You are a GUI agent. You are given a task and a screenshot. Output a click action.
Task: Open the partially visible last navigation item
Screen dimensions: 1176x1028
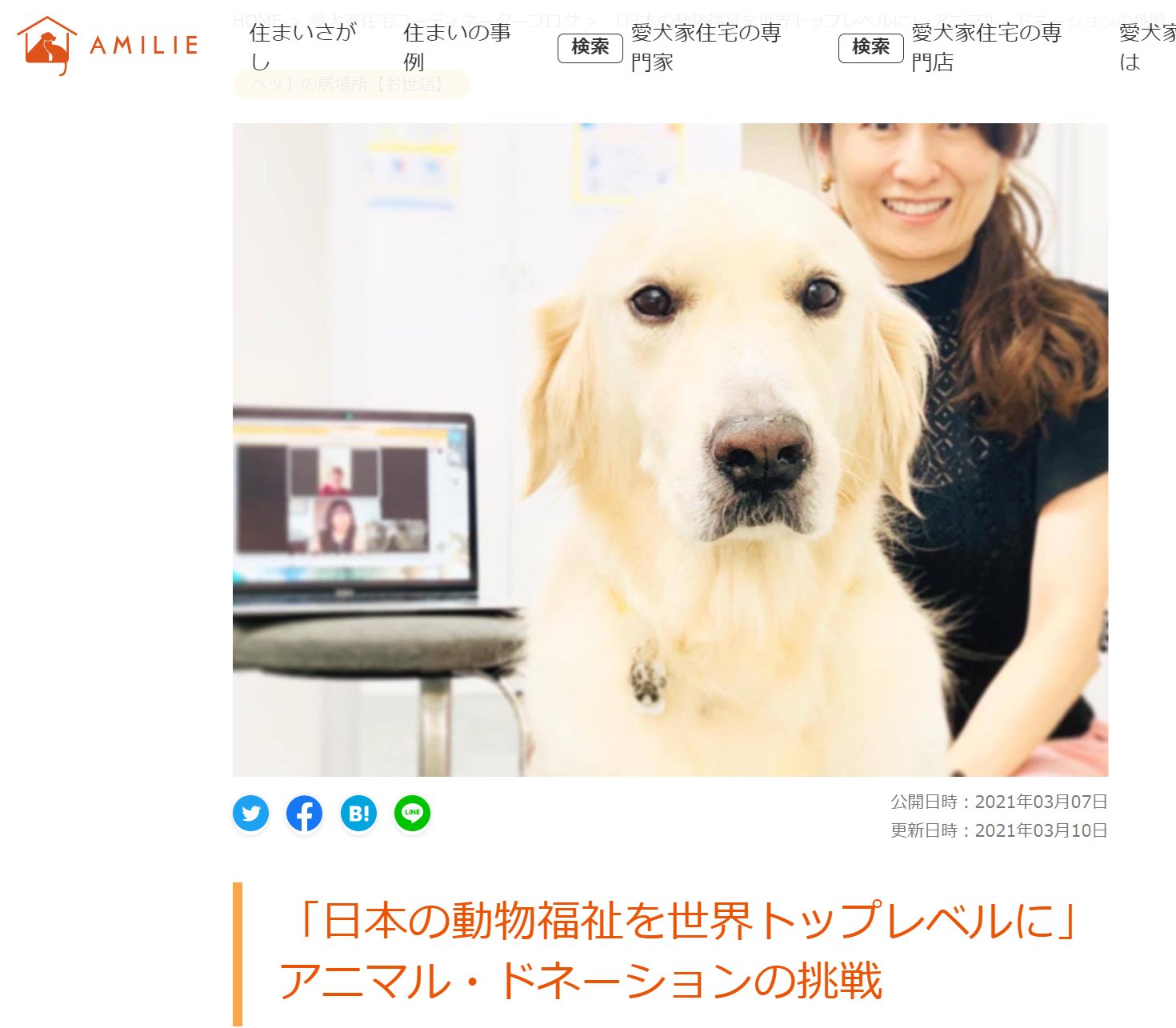1147,47
